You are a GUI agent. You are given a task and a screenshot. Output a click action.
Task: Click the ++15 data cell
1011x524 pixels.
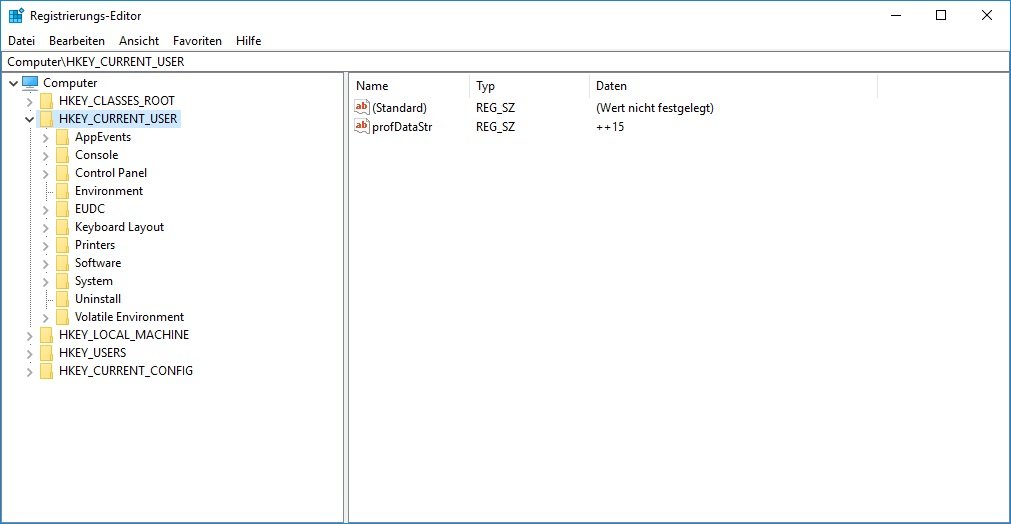[610, 127]
